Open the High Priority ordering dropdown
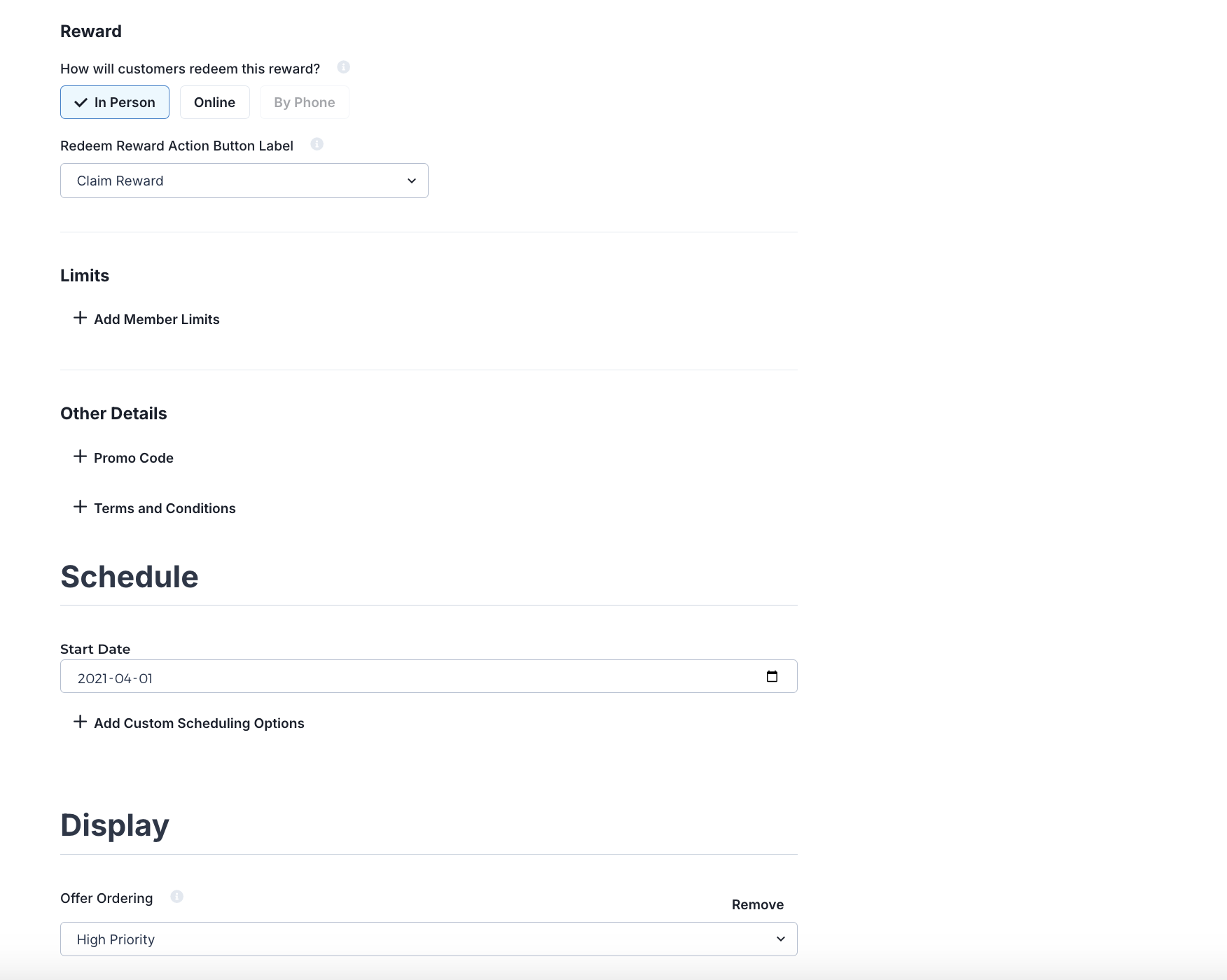 click(x=428, y=939)
